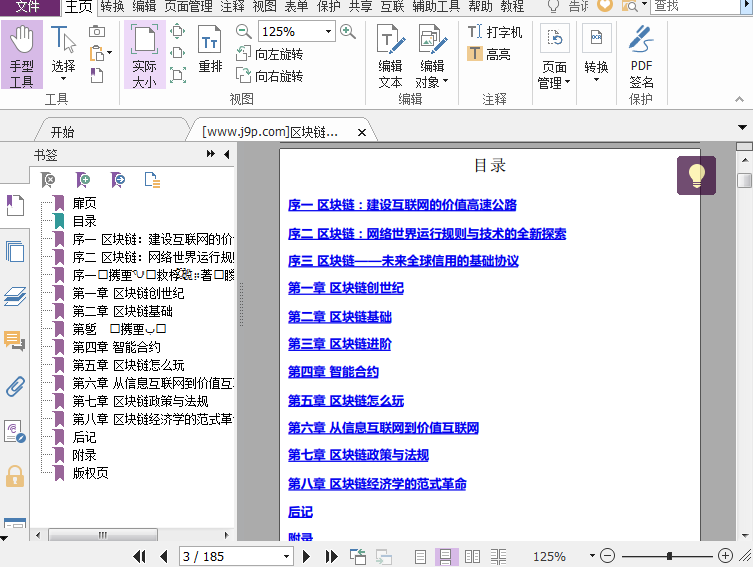This screenshot has height=567, width=753.
Task: Expand the bookmarks panel with double arrow
Action: tap(210, 154)
